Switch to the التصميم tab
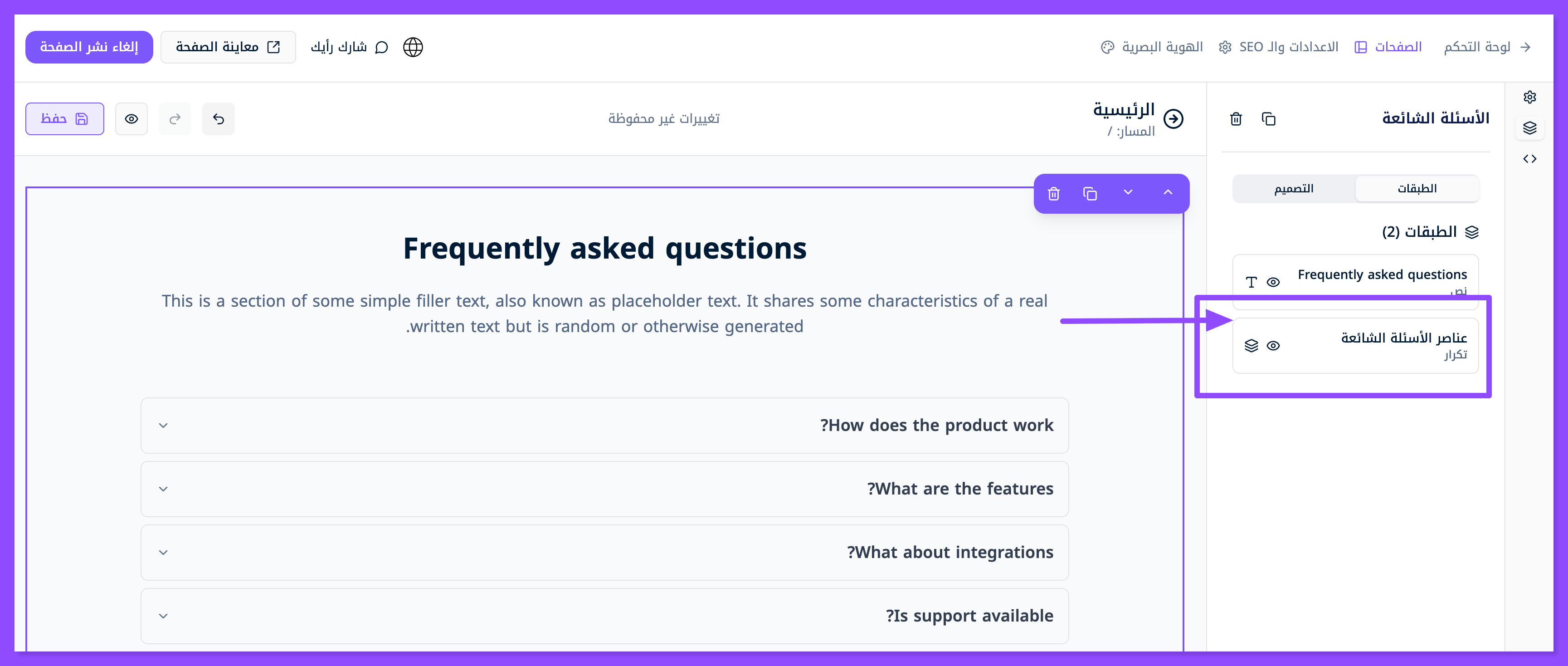Viewport: 1568px width, 666px height. [1294, 189]
